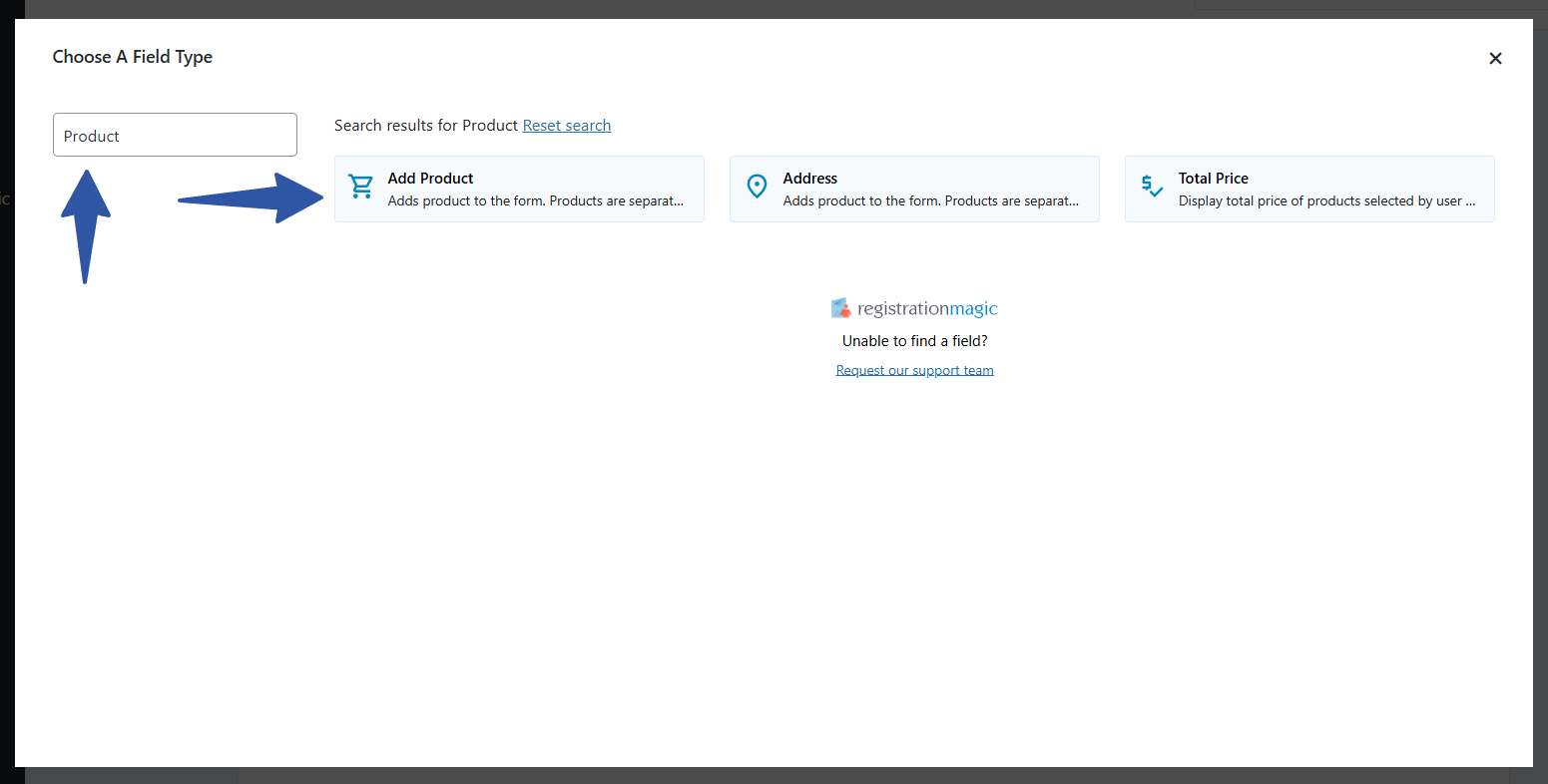Image resolution: width=1548 pixels, height=784 pixels.
Task: Click the RegistrationMagic logo icon
Action: coord(841,308)
